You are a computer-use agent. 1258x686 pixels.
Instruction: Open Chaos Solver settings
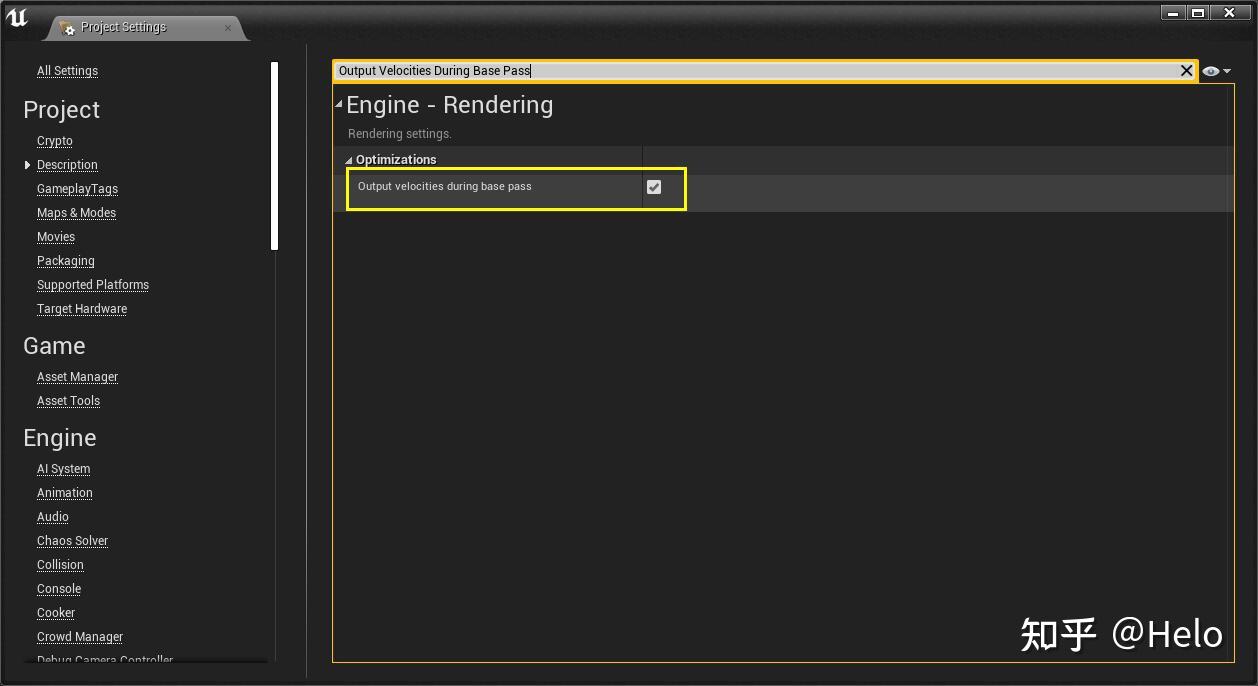pyautogui.click(x=72, y=540)
